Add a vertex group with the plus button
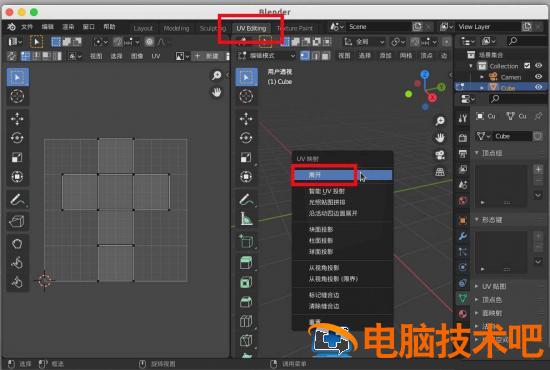Image resolution: width=550 pixels, height=370 pixels. tap(538, 170)
